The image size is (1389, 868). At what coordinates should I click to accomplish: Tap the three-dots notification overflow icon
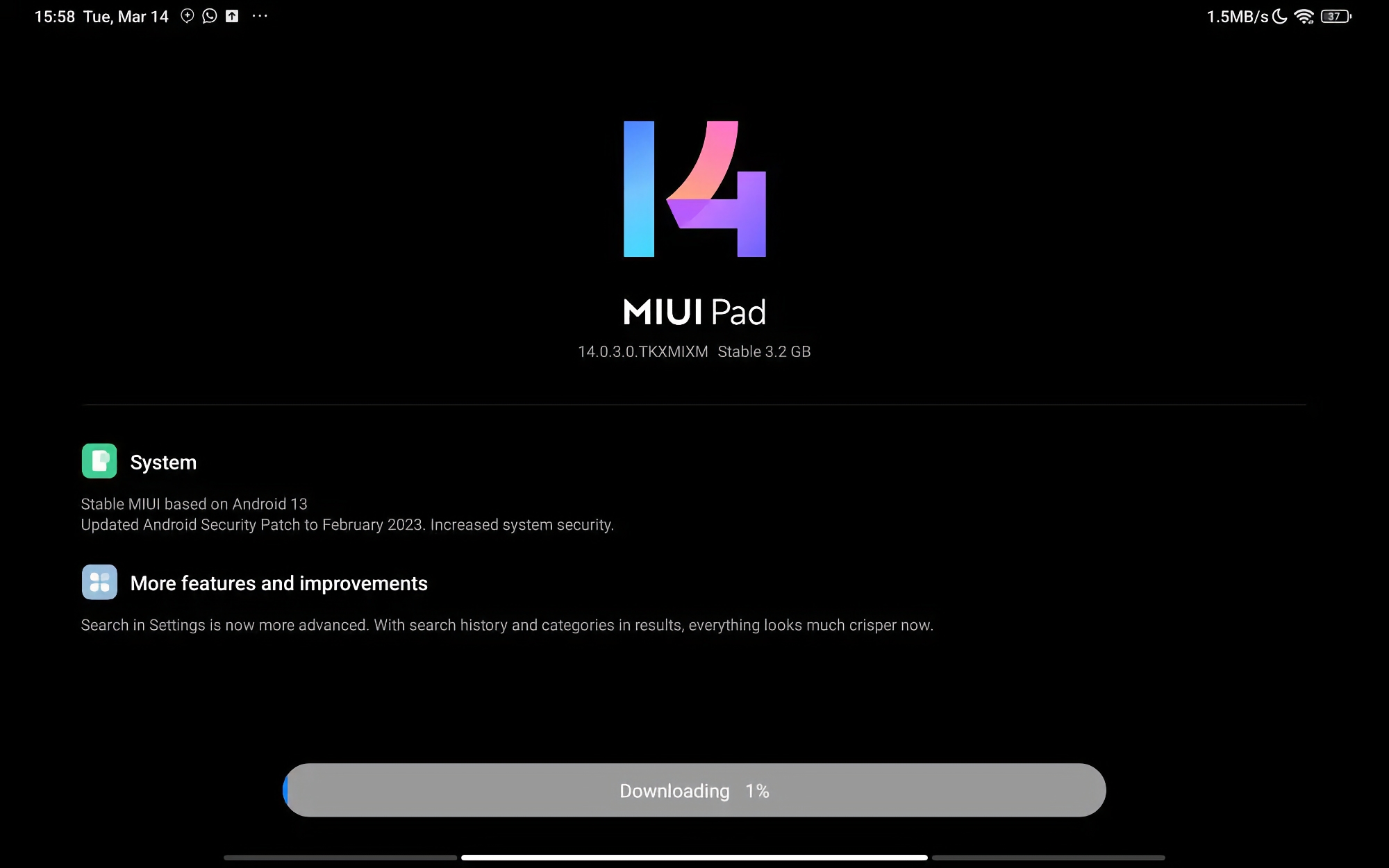pyautogui.click(x=260, y=16)
